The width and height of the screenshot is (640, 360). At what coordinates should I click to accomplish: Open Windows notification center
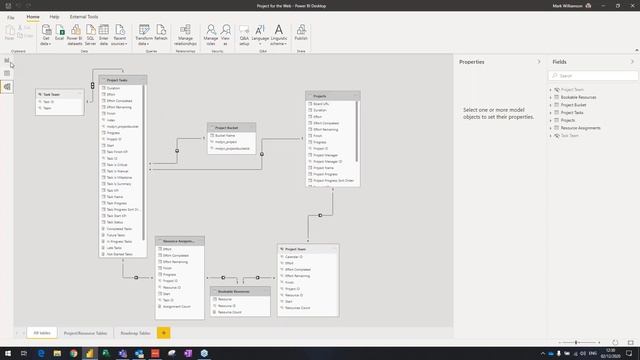pos(629,353)
